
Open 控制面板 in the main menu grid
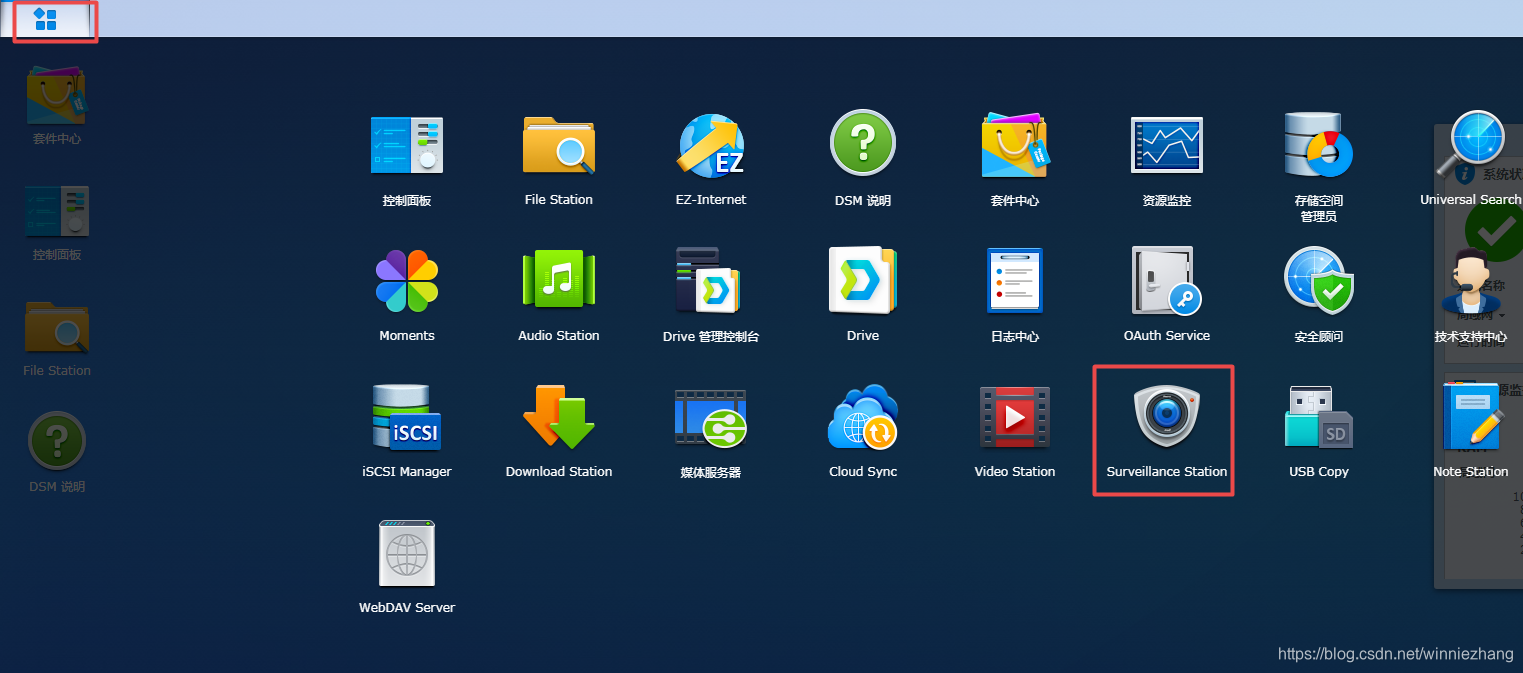coord(407,146)
